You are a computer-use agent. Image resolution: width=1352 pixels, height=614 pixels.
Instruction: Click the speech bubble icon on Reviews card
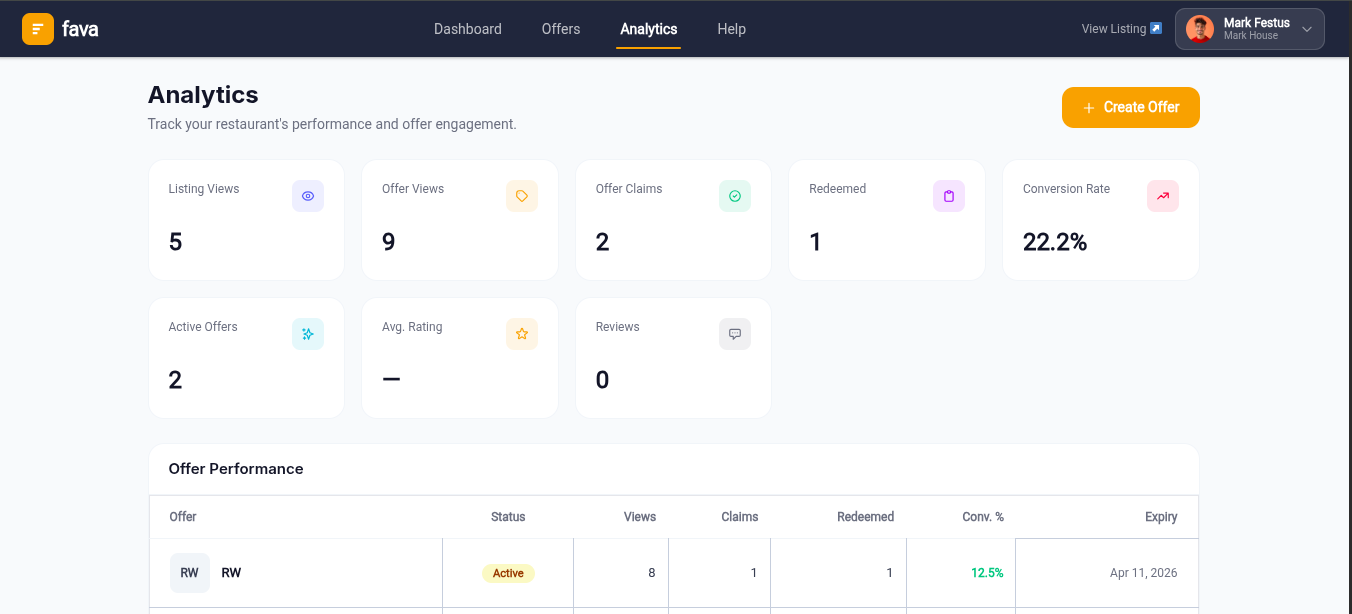[x=735, y=334]
